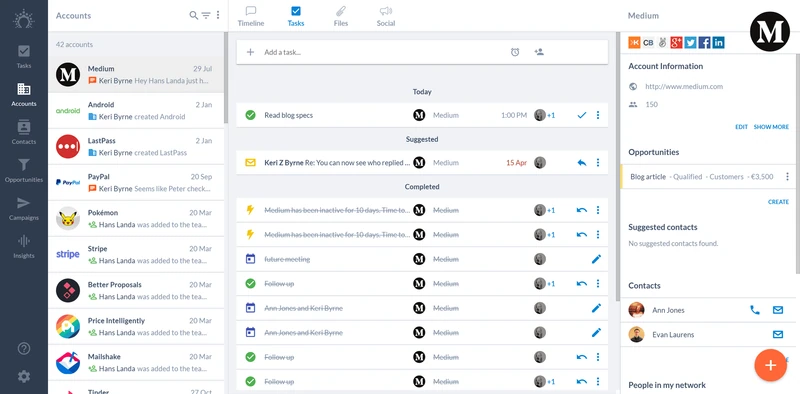Open more options for Read blog specs
Viewport: 800px width, 394px height.
598,115
